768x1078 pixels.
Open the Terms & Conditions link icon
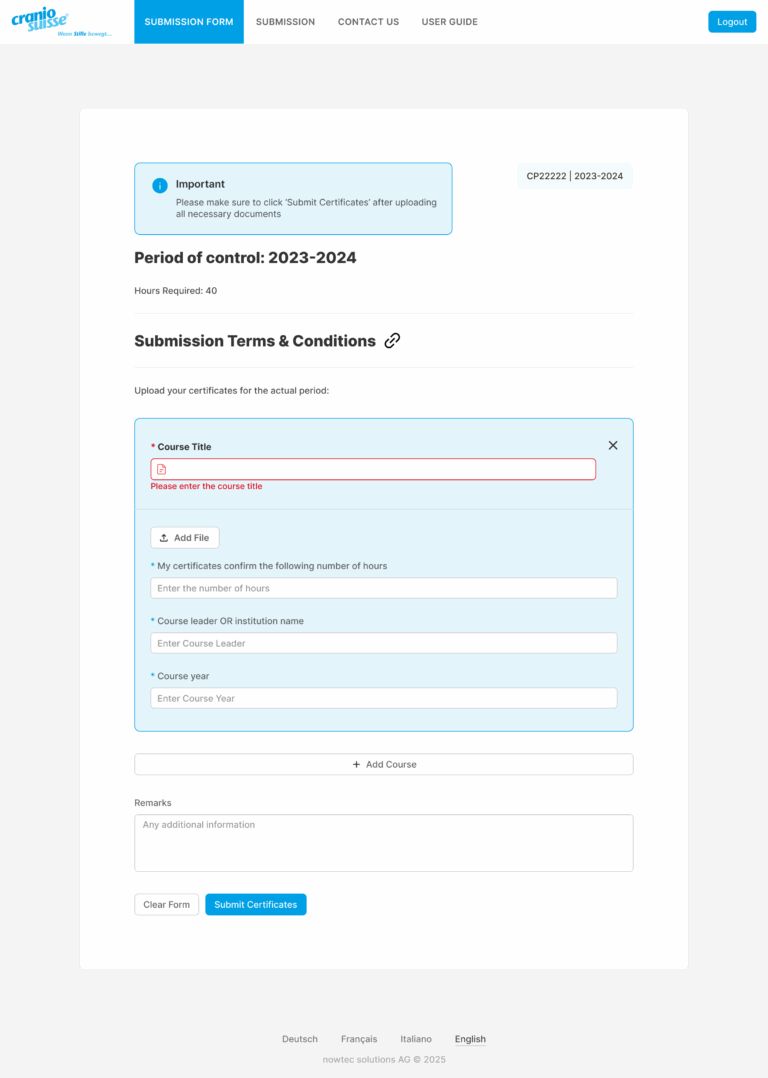tap(392, 341)
